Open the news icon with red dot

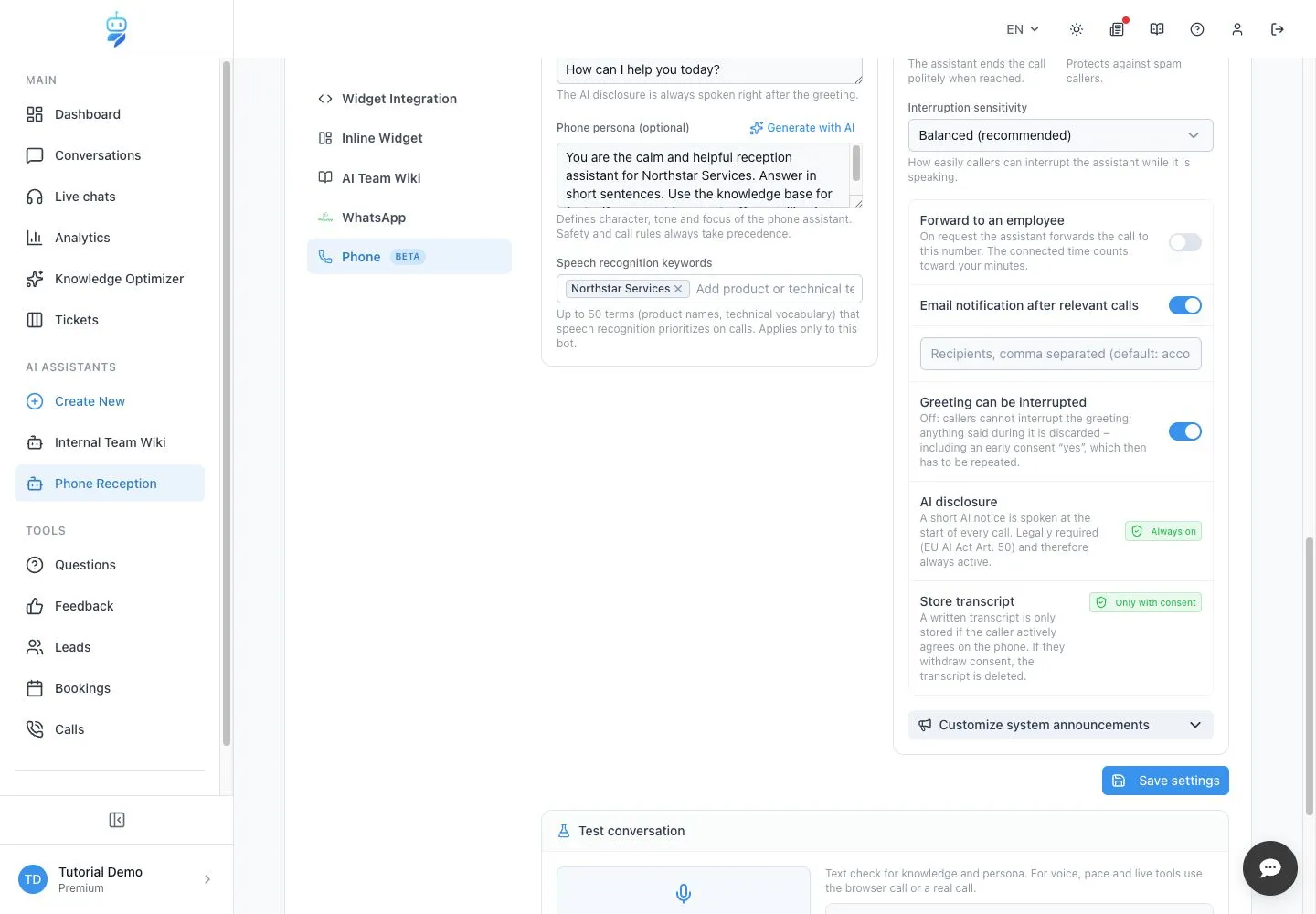click(1117, 29)
